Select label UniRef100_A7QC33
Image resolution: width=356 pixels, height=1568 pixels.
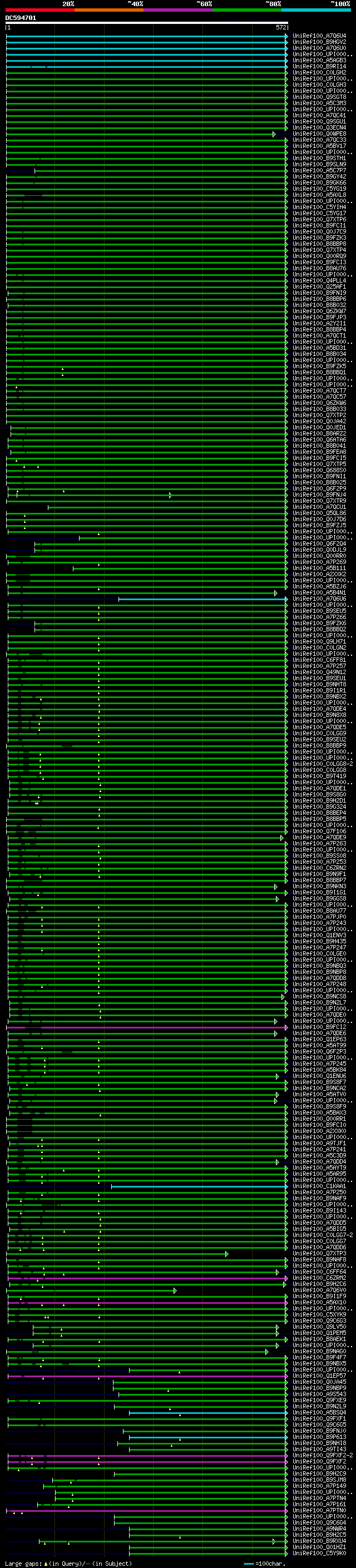coord(319,140)
